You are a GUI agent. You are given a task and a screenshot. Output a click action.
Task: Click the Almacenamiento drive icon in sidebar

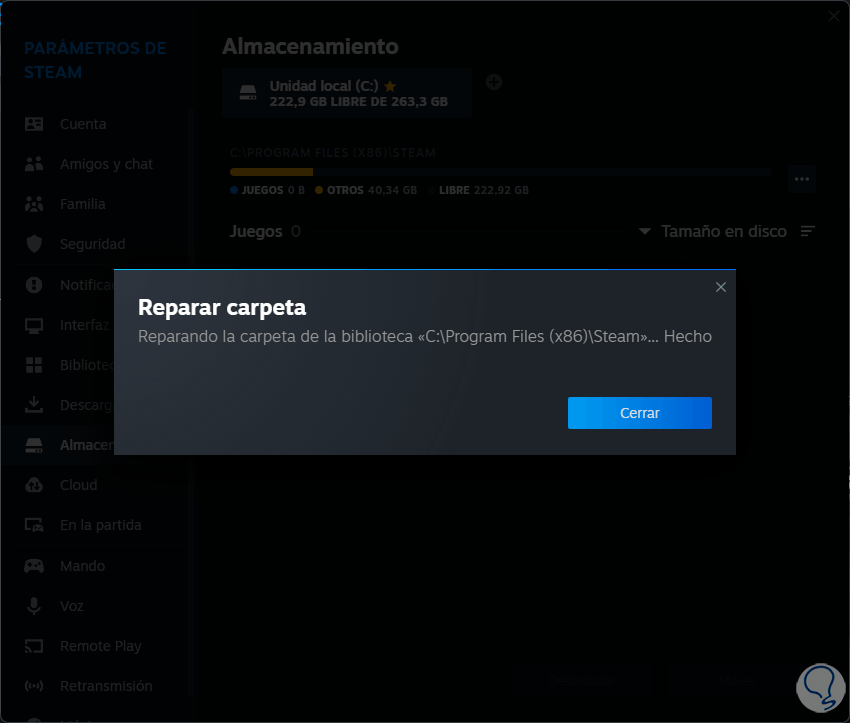pyautogui.click(x=34, y=446)
